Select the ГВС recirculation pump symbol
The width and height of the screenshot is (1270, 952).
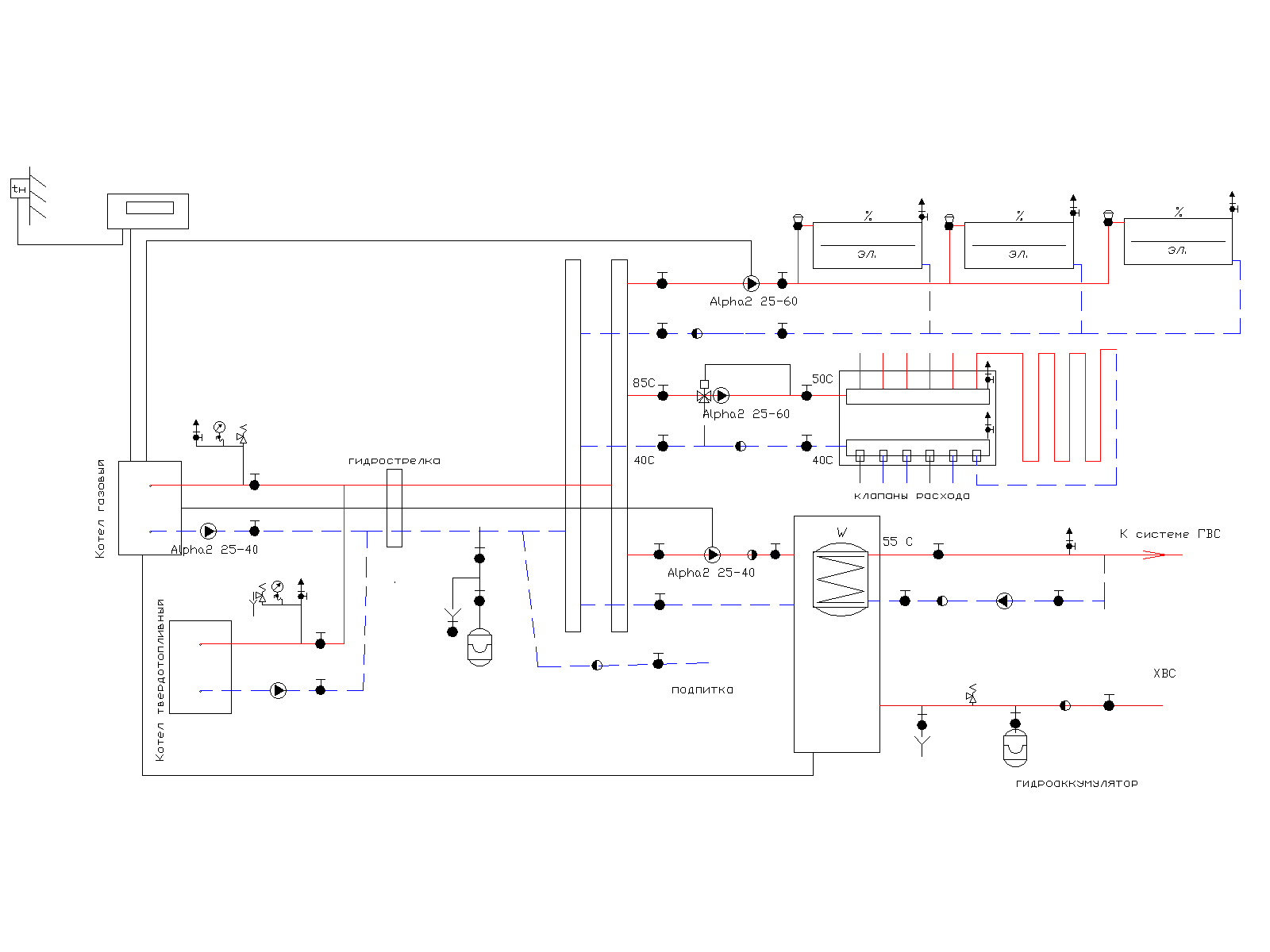[1004, 601]
